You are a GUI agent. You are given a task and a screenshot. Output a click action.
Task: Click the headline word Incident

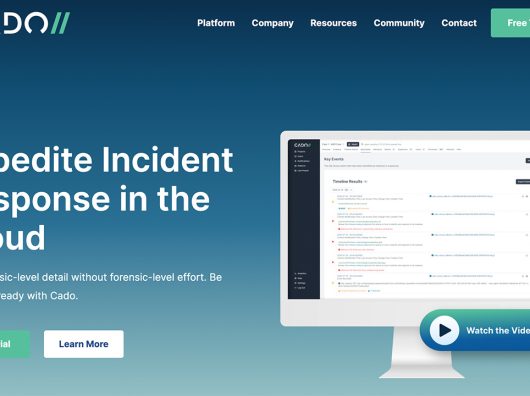(167, 160)
